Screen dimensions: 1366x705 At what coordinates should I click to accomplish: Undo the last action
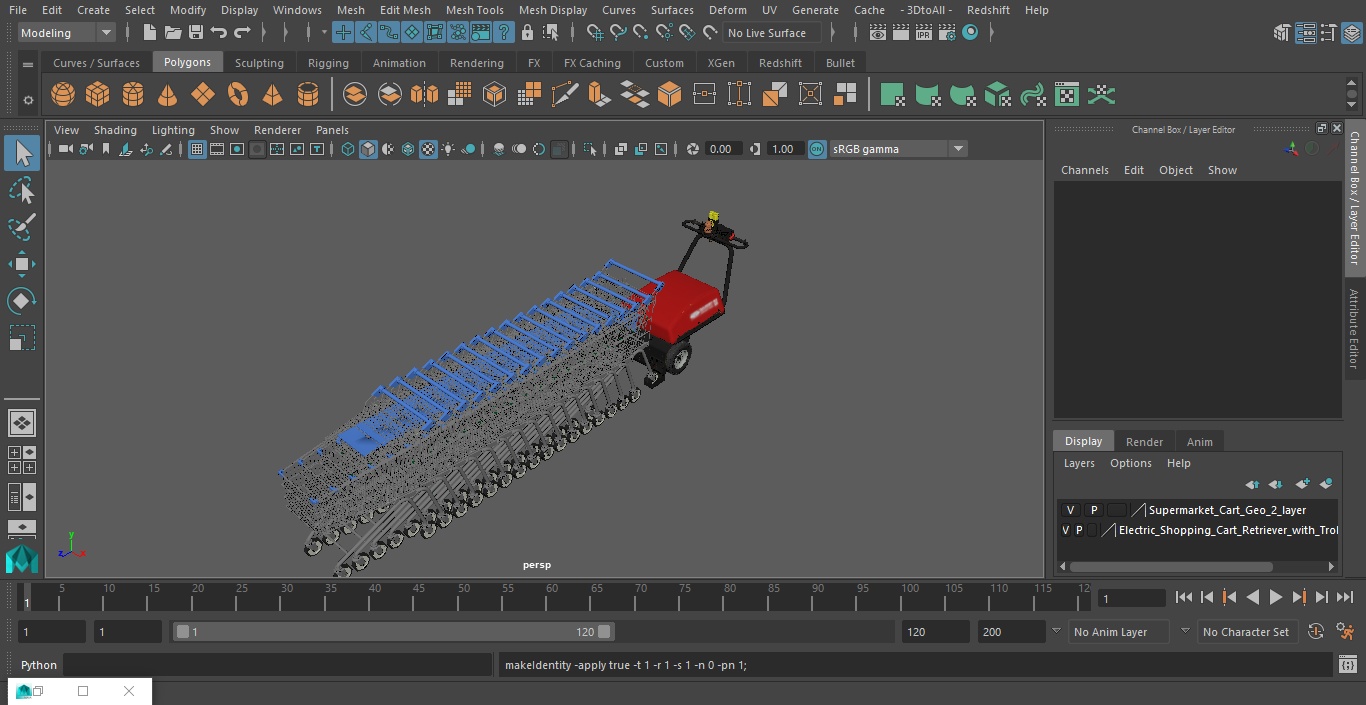click(x=219, y=33)
